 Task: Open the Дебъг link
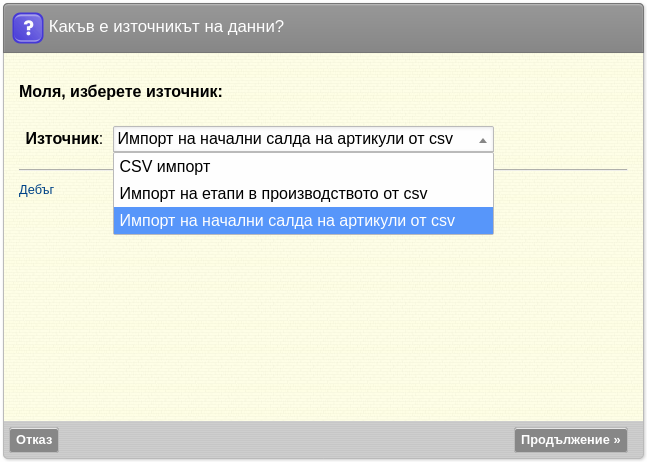[36, 190]
